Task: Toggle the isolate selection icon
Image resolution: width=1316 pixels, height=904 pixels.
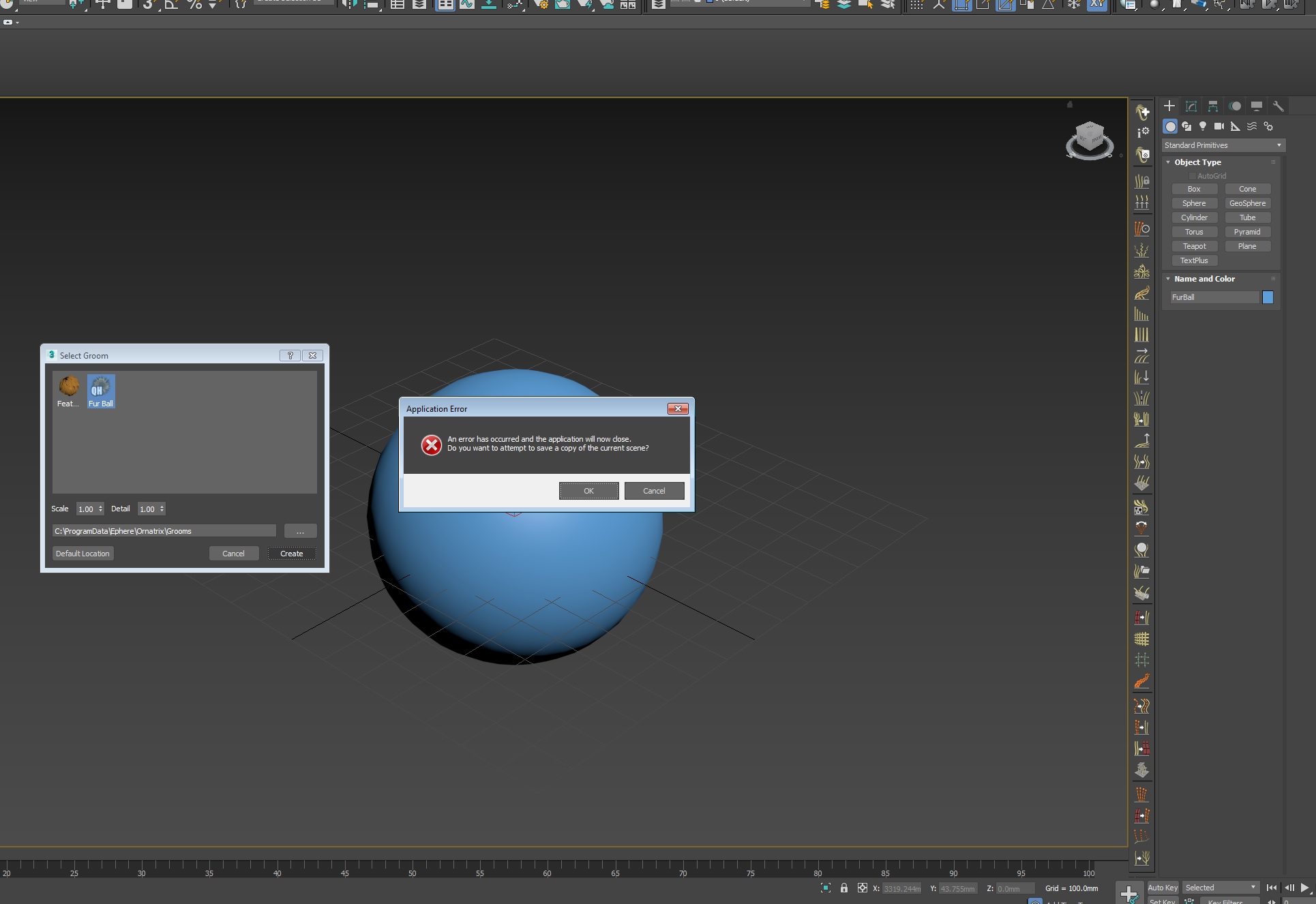Action: (x=826, y=888)
